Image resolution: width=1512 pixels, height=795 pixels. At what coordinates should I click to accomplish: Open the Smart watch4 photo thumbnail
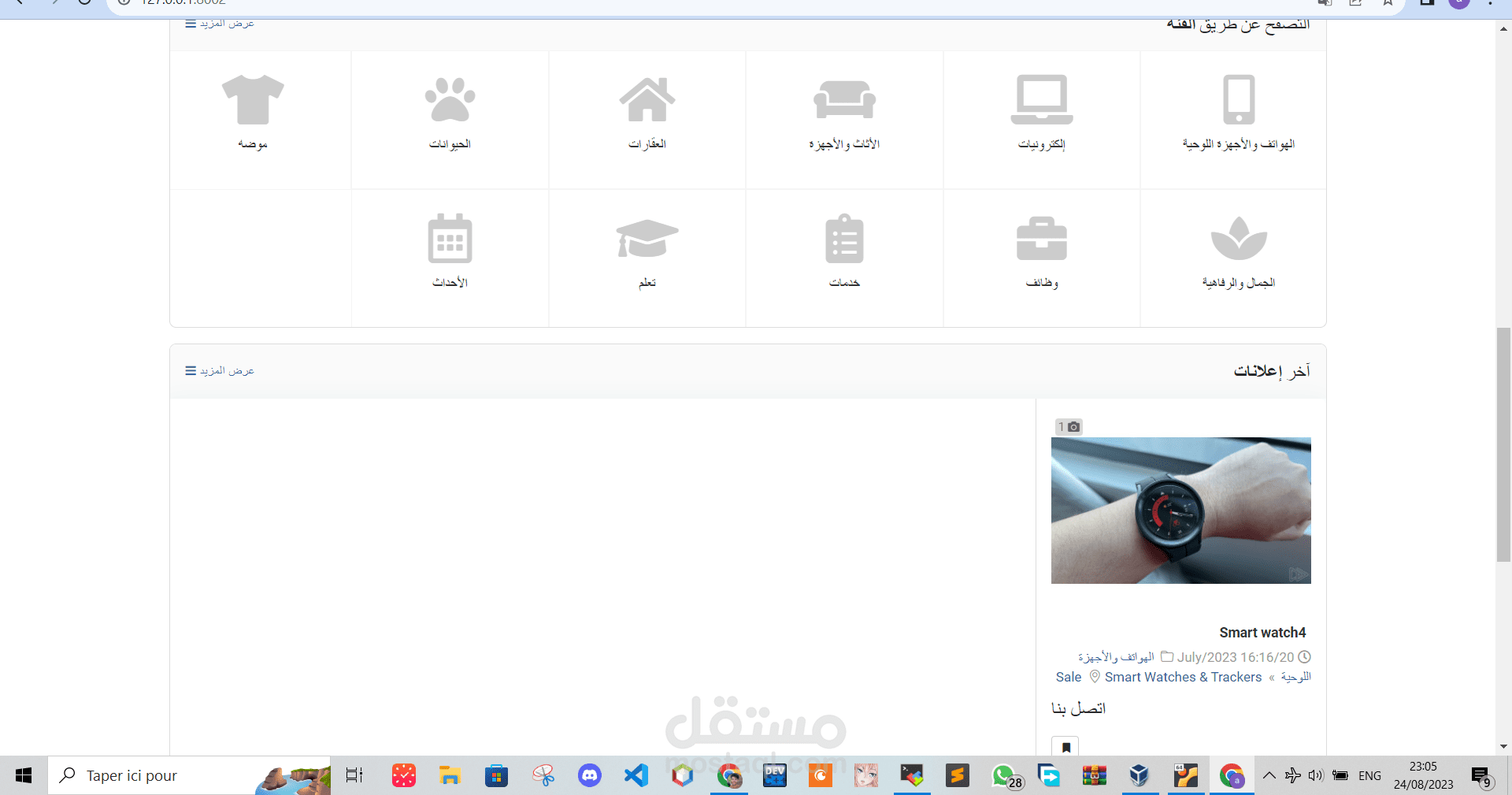tap(1181, 511)
